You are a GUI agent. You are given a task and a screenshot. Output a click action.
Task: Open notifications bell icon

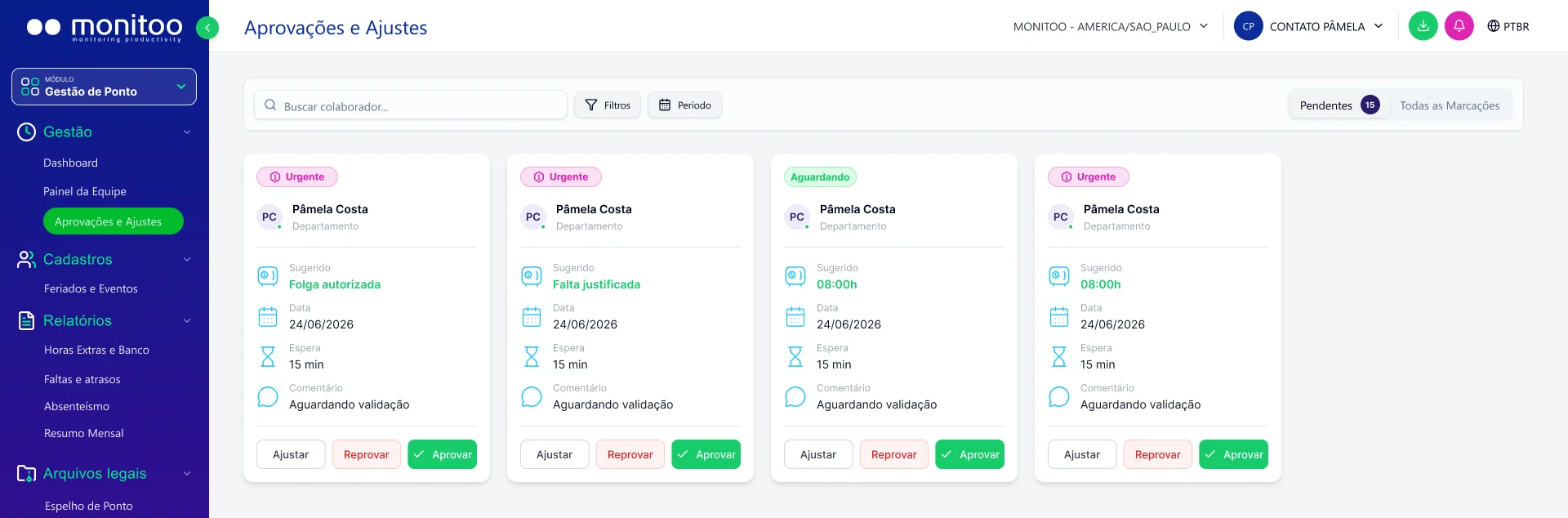pos(1459,26)
